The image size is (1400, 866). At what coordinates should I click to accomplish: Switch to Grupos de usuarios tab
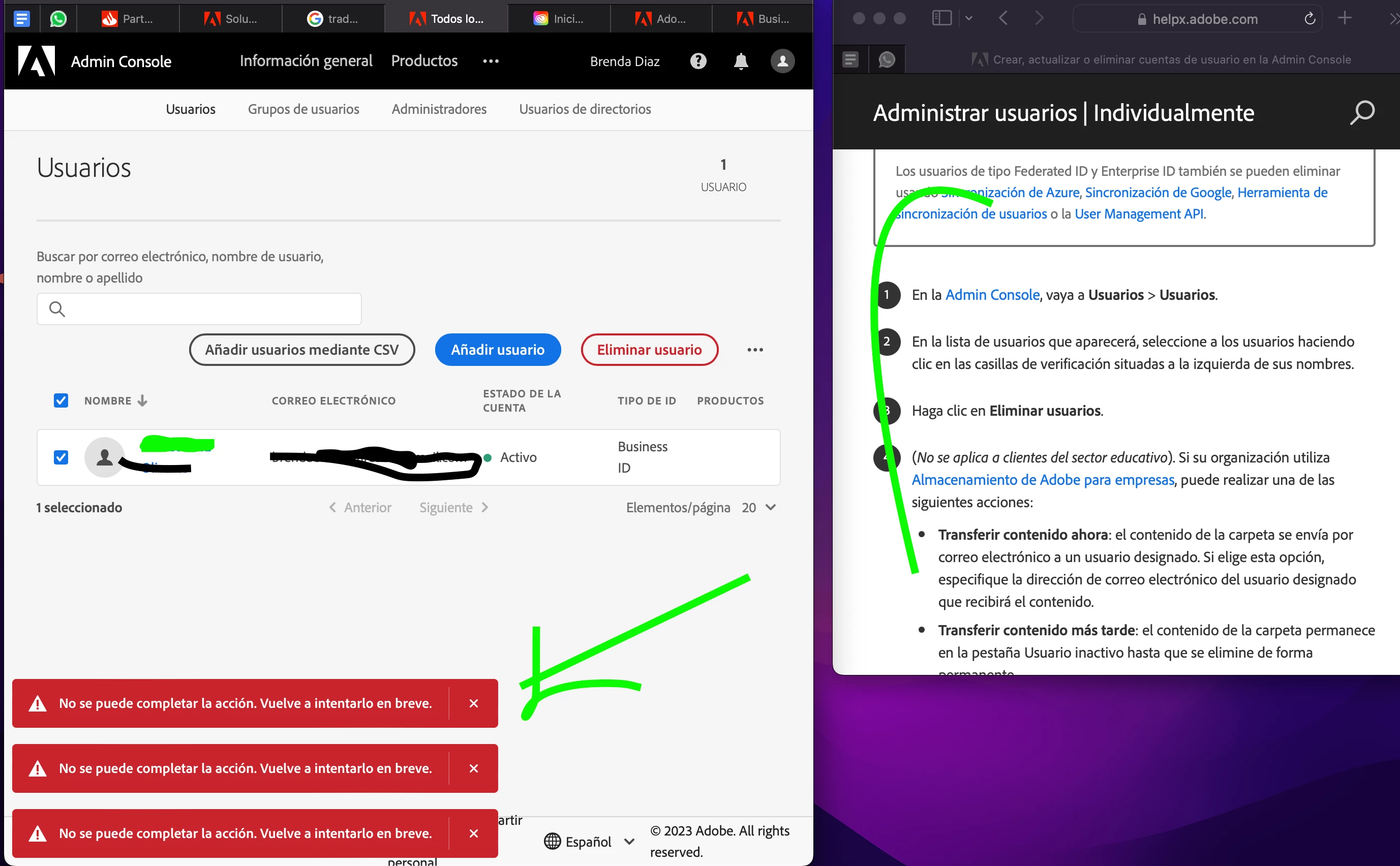[x=303, y=109]
